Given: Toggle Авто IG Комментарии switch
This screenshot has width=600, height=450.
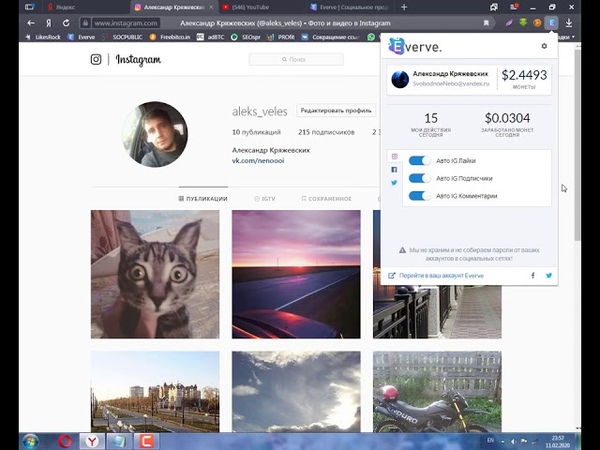Looking at the screenshot, I should click(x=419, y=196).
